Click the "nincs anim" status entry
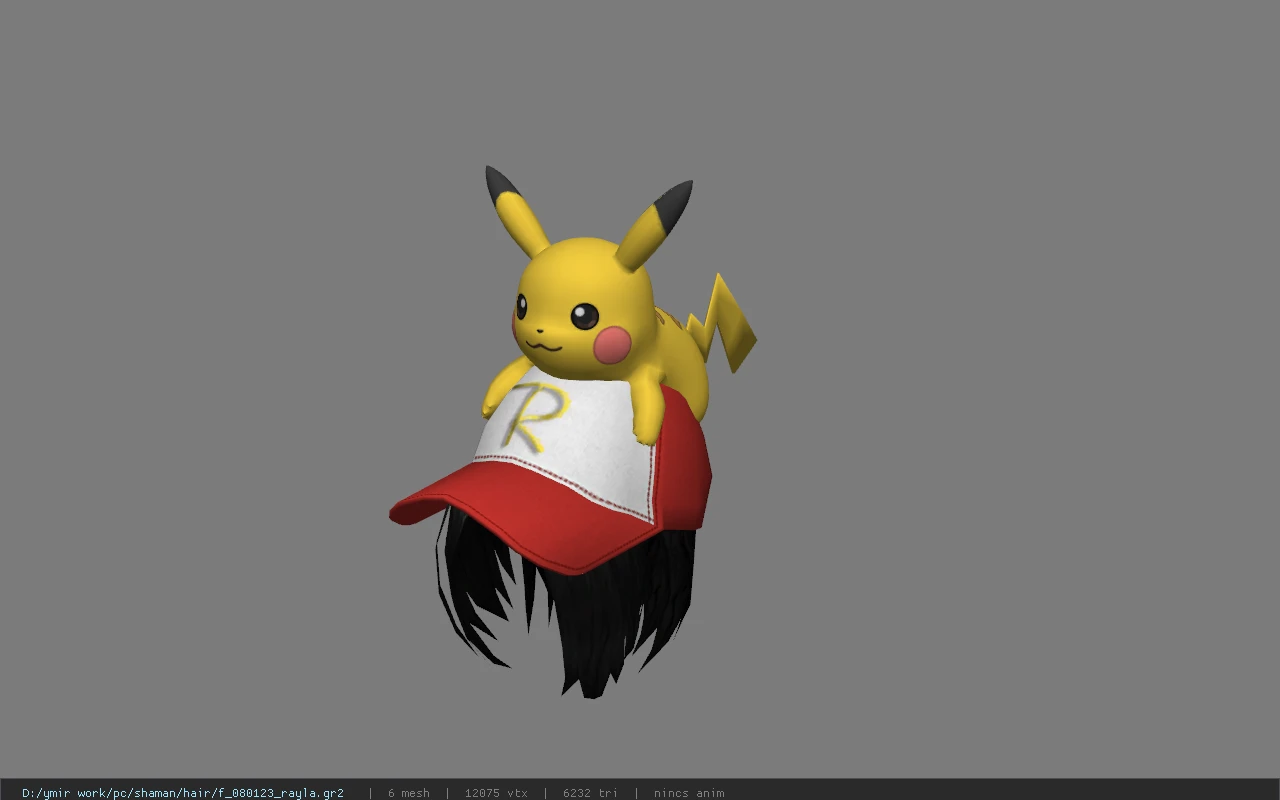The width and height of the screenshot is (1280, 800). point(689,793)
